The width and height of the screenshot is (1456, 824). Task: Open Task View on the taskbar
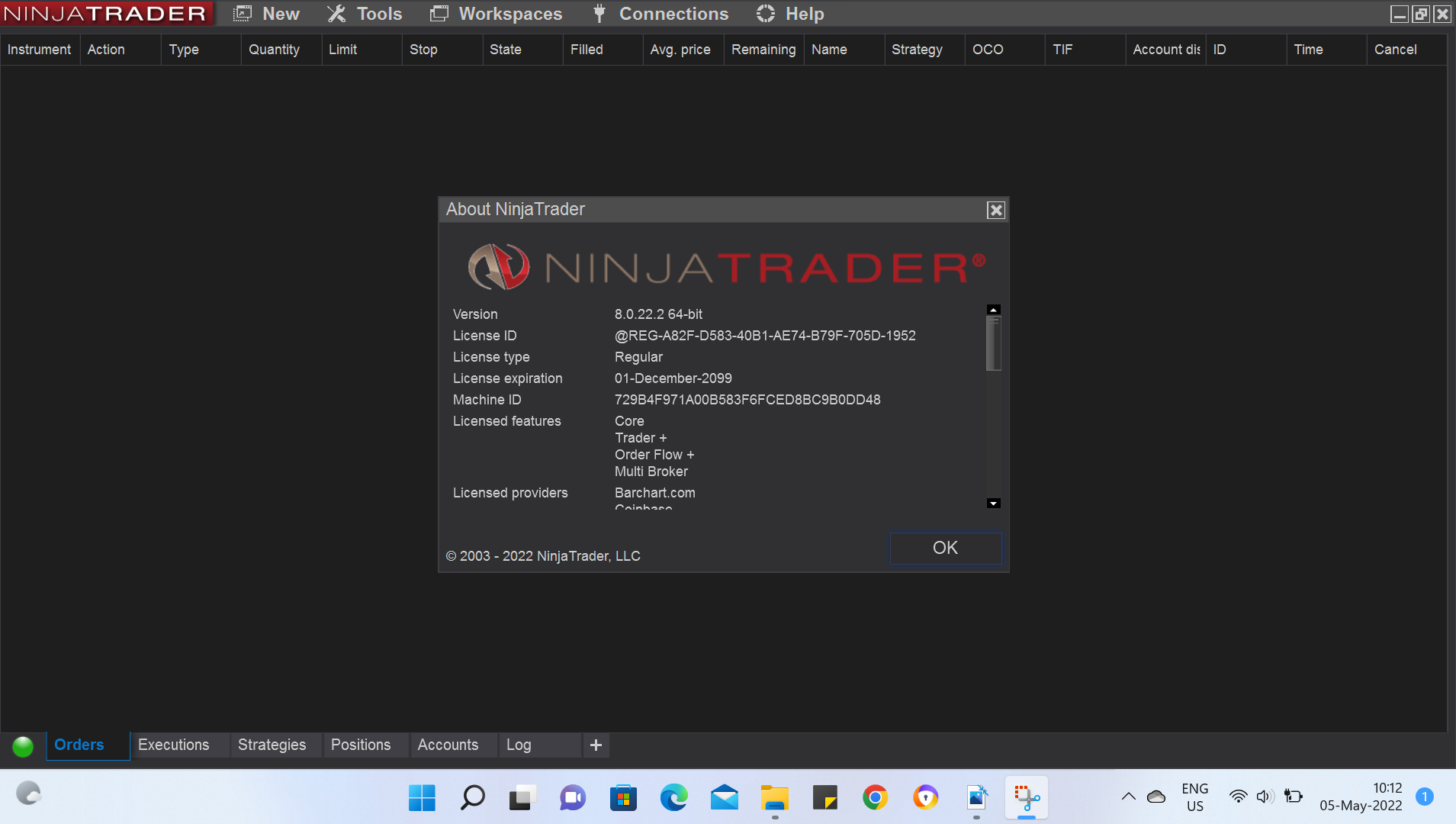pyautogui.click(x=522, y=798)
